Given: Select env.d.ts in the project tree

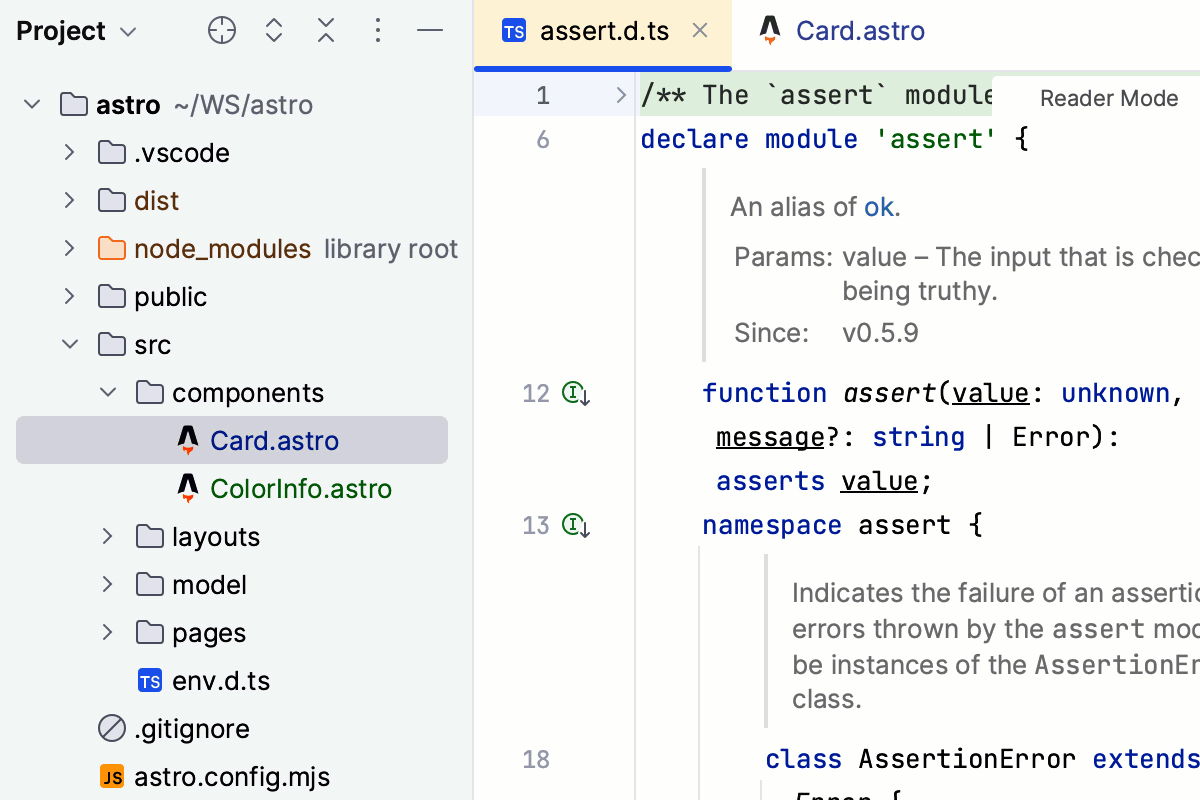Looking at the screenshot, I should tap(219, 681).
